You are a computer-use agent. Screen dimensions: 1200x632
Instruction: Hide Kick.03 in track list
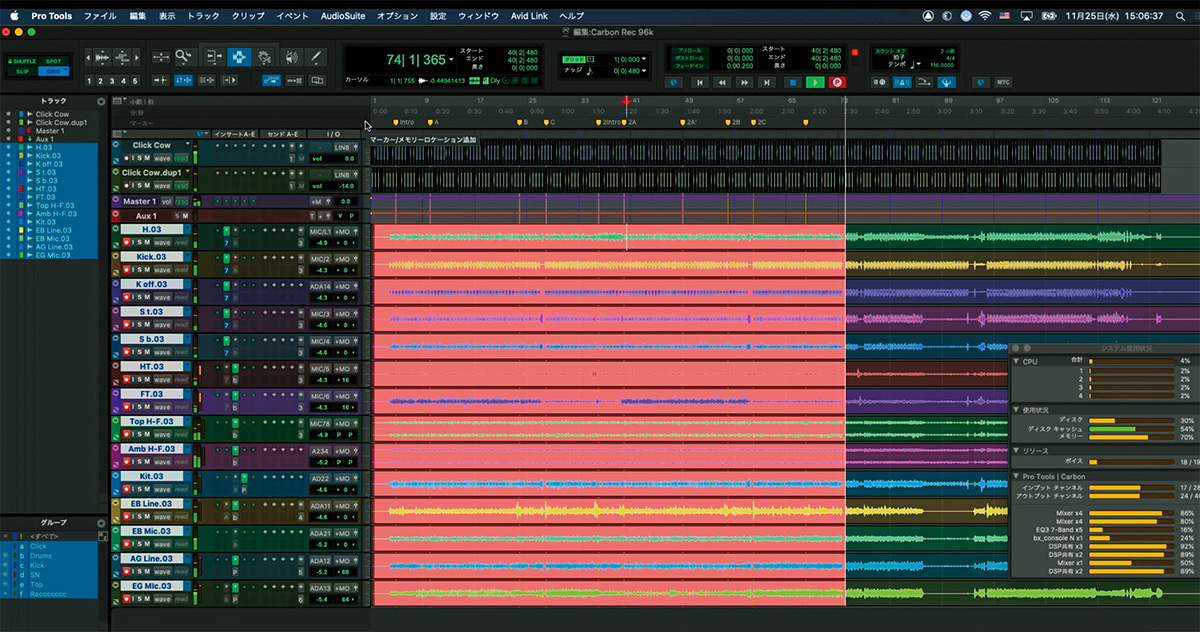coord(8,156)
